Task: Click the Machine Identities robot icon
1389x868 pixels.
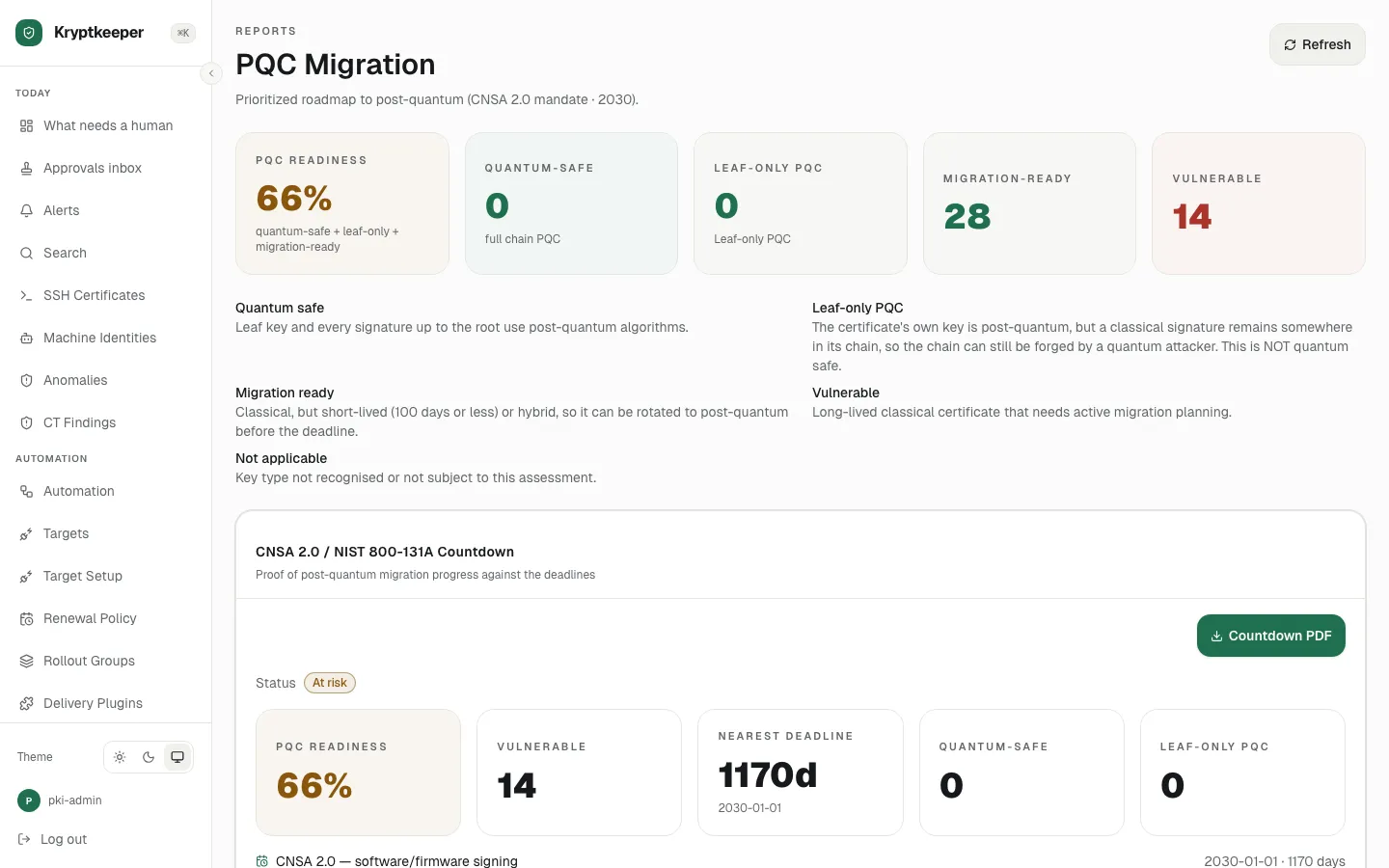Action: click(27, 338)
